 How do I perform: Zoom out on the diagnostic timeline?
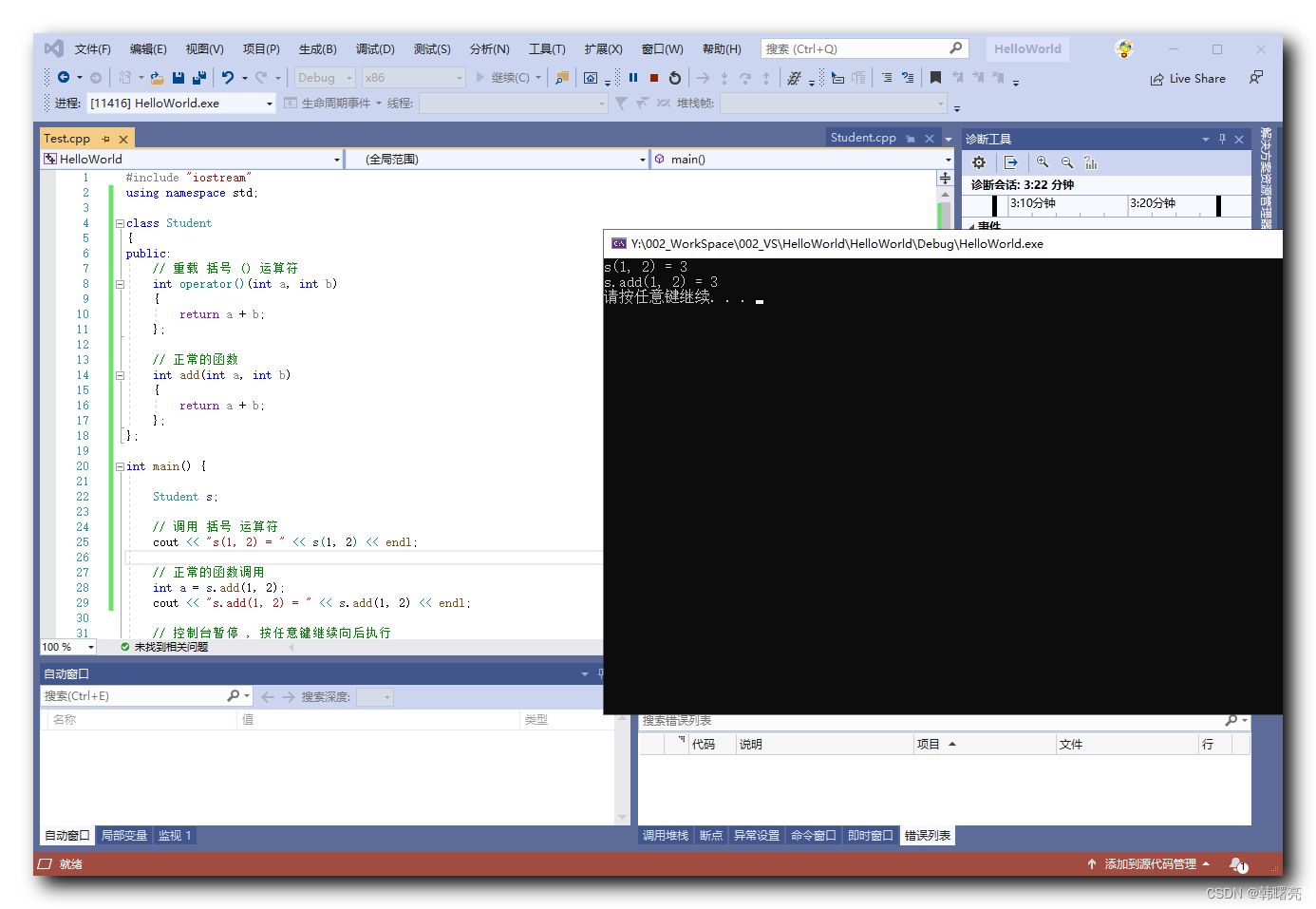pyautogui.click(x=1067, y=162)
